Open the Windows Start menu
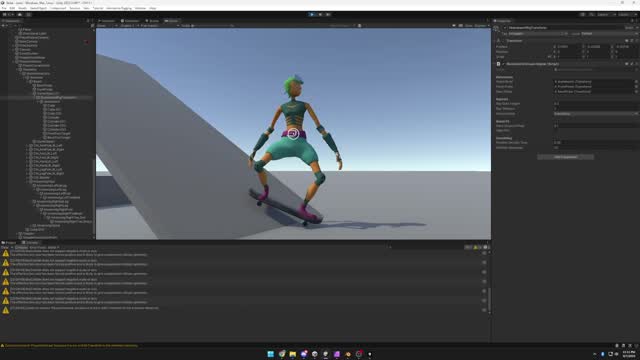640x360 pixels. [270, 354]
